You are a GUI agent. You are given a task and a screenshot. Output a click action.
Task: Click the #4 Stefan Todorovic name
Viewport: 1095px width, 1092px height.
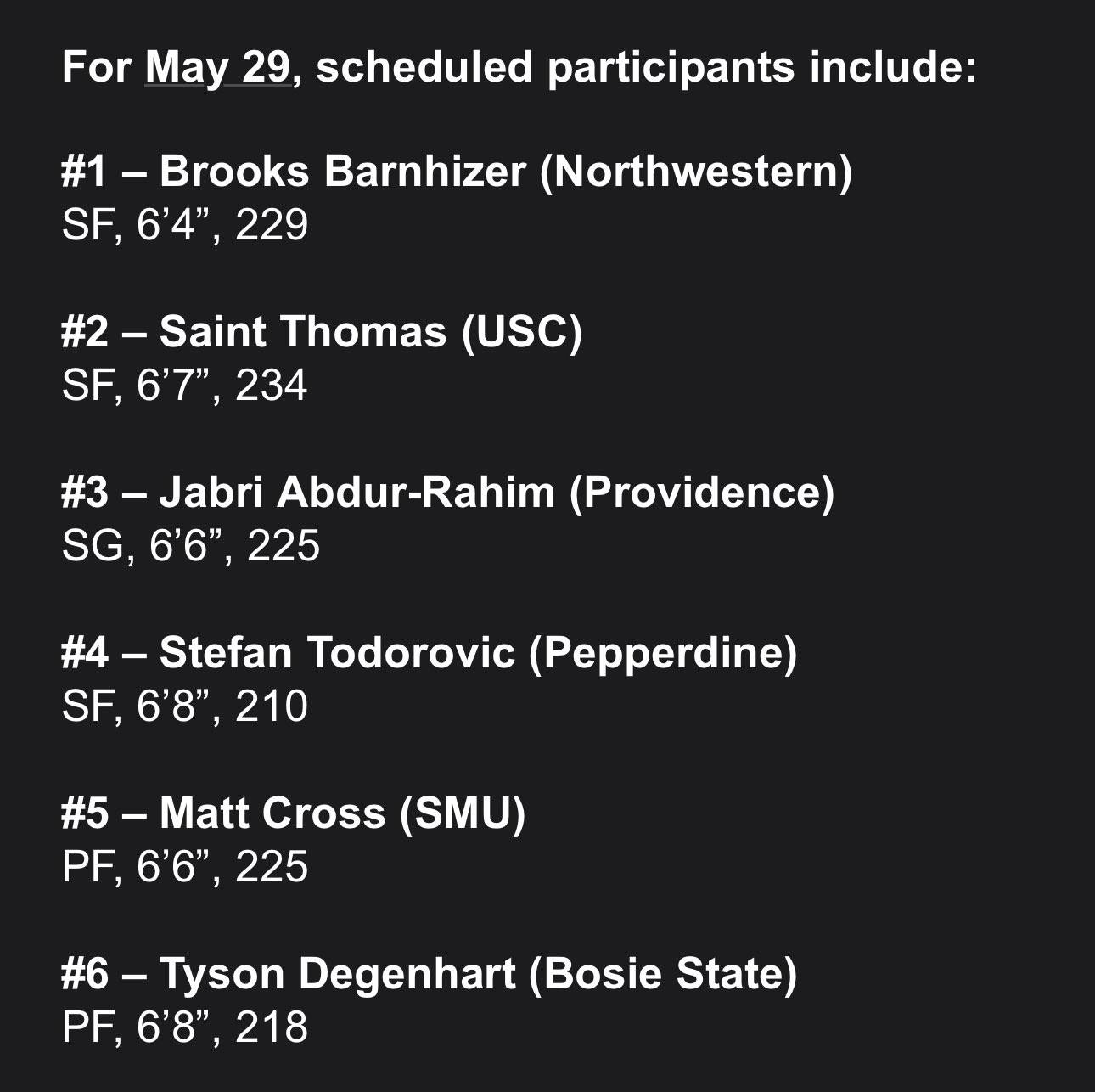[288, 653]
